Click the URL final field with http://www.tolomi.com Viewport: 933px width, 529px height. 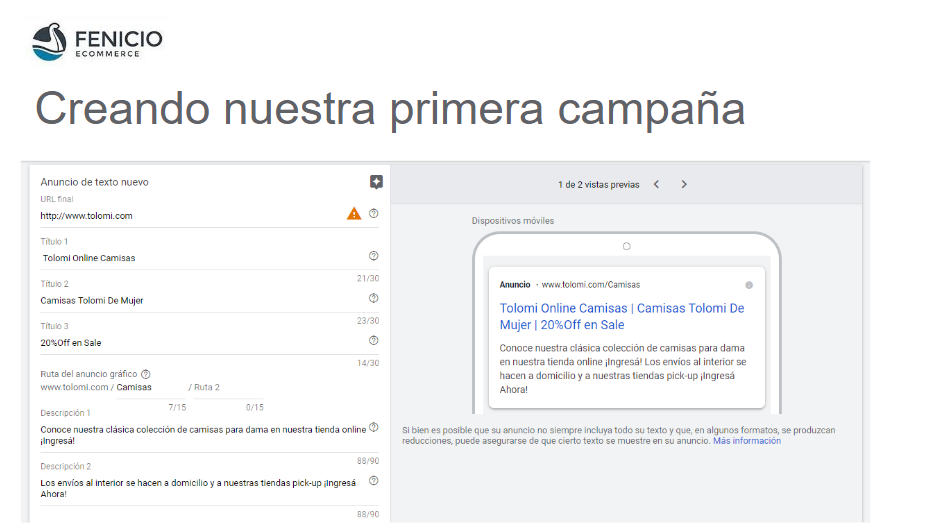point(190,215)
